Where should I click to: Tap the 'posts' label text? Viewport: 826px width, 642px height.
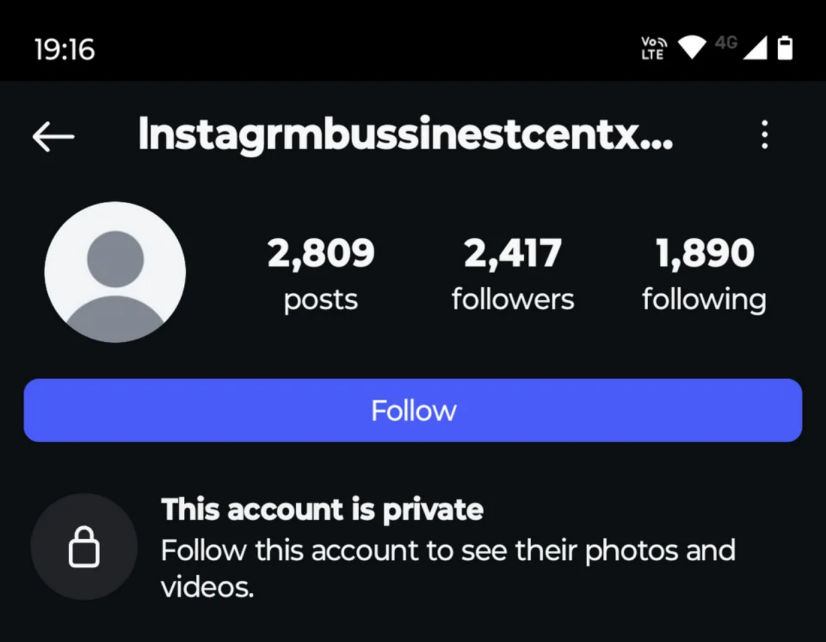(321, 301)
